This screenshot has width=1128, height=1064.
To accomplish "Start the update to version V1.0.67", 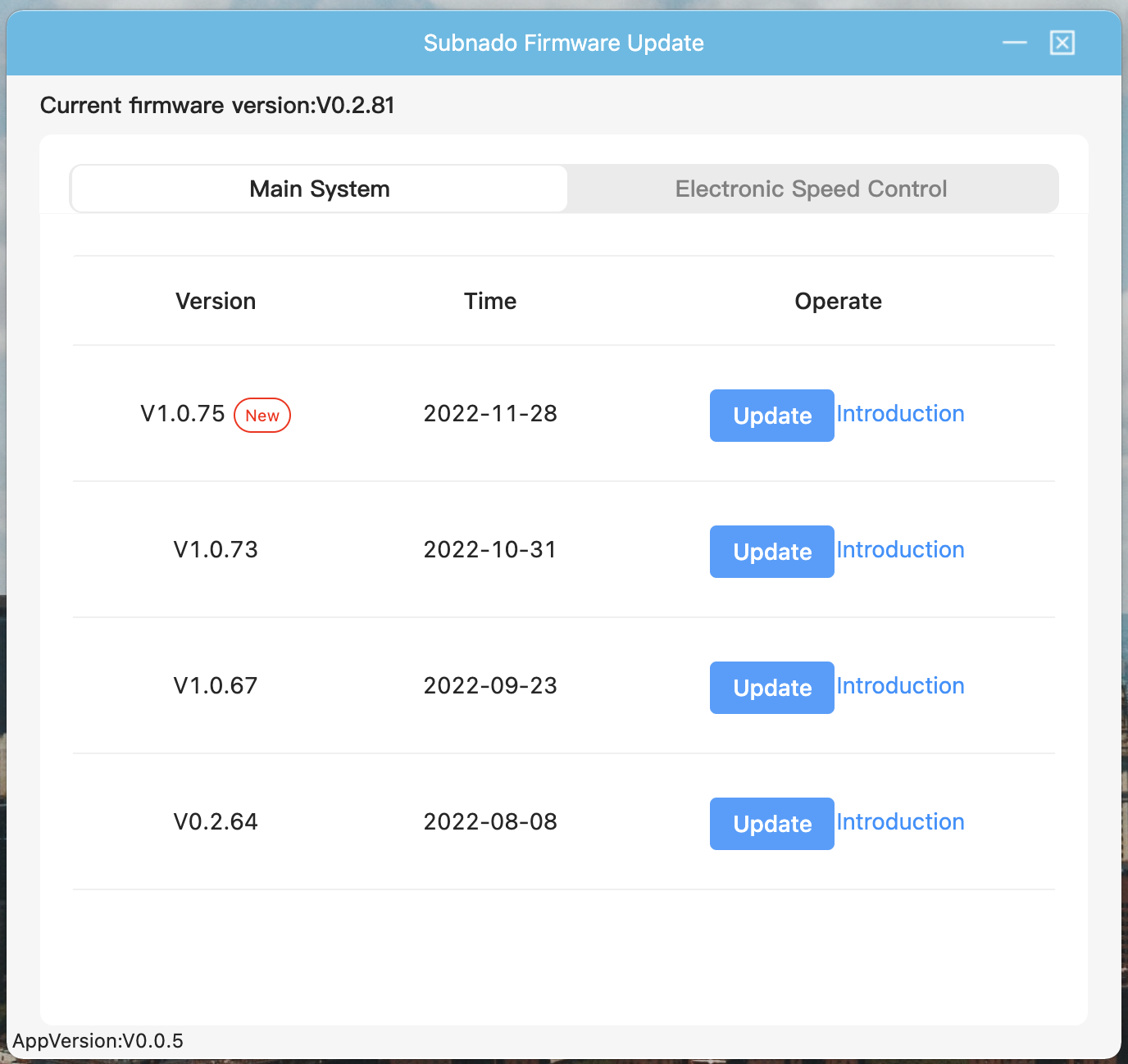I will 771,688.
